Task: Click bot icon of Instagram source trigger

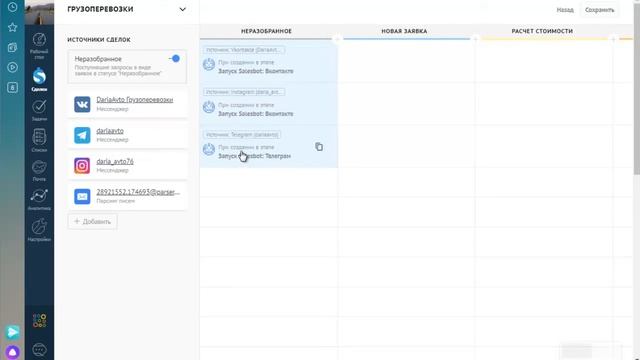Action: click(209, 107)
